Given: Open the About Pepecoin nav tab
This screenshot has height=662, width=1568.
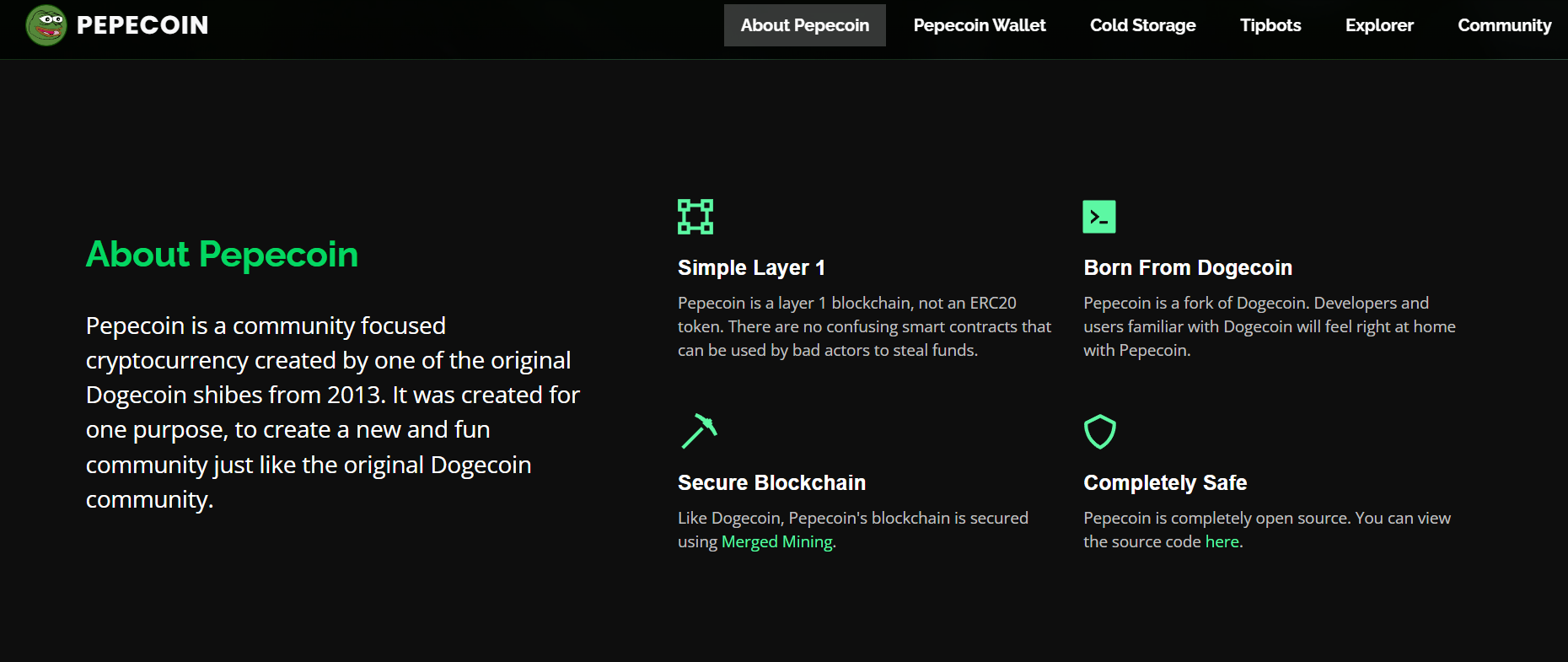Looking at the screenshot, I should tap(805, 25).
